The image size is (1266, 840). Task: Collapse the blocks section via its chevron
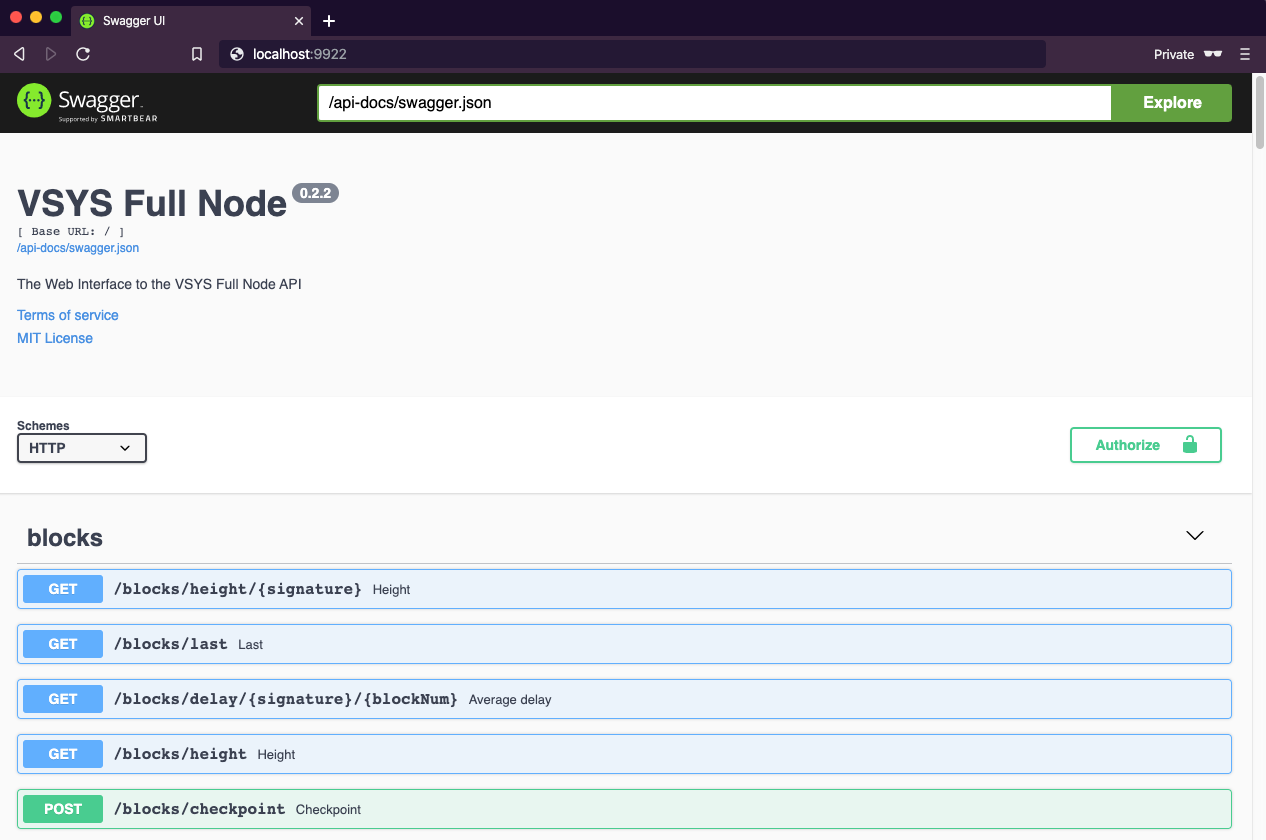coord(1194,536)
